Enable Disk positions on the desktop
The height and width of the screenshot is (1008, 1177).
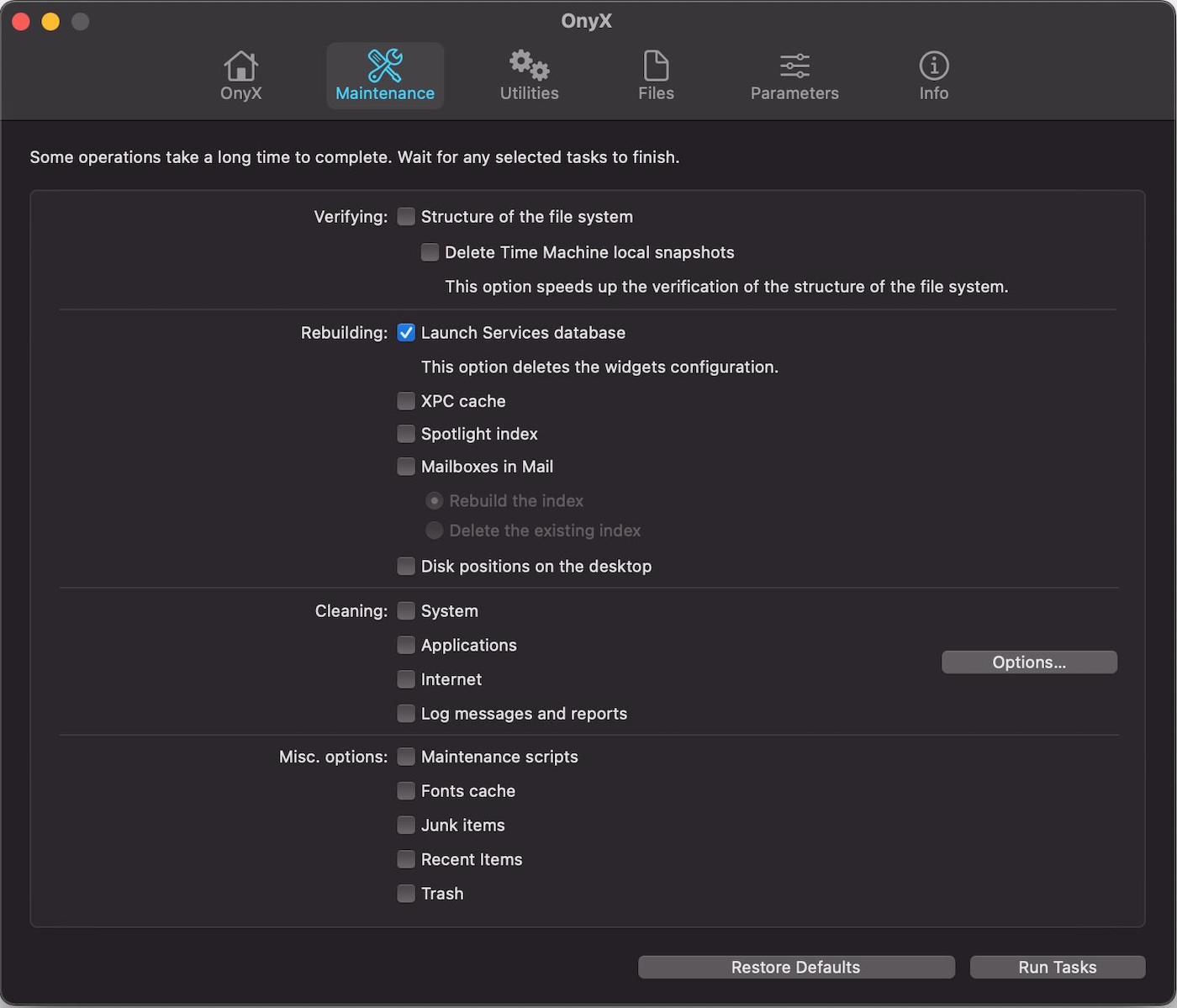tap(406, 567)
